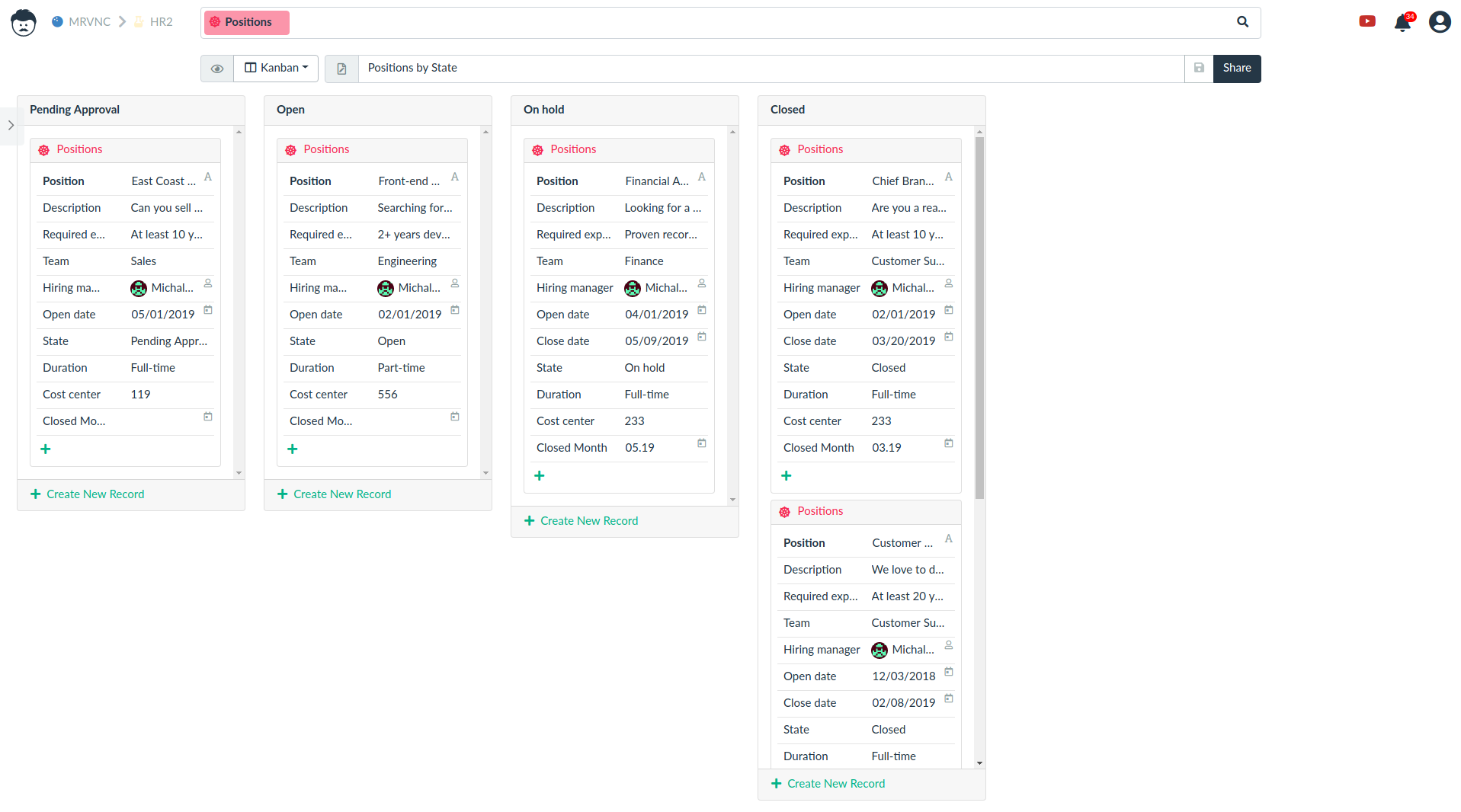The image size is (1461, 812).
Task: Open the user account avatar menu
Action: (1439, 22)
